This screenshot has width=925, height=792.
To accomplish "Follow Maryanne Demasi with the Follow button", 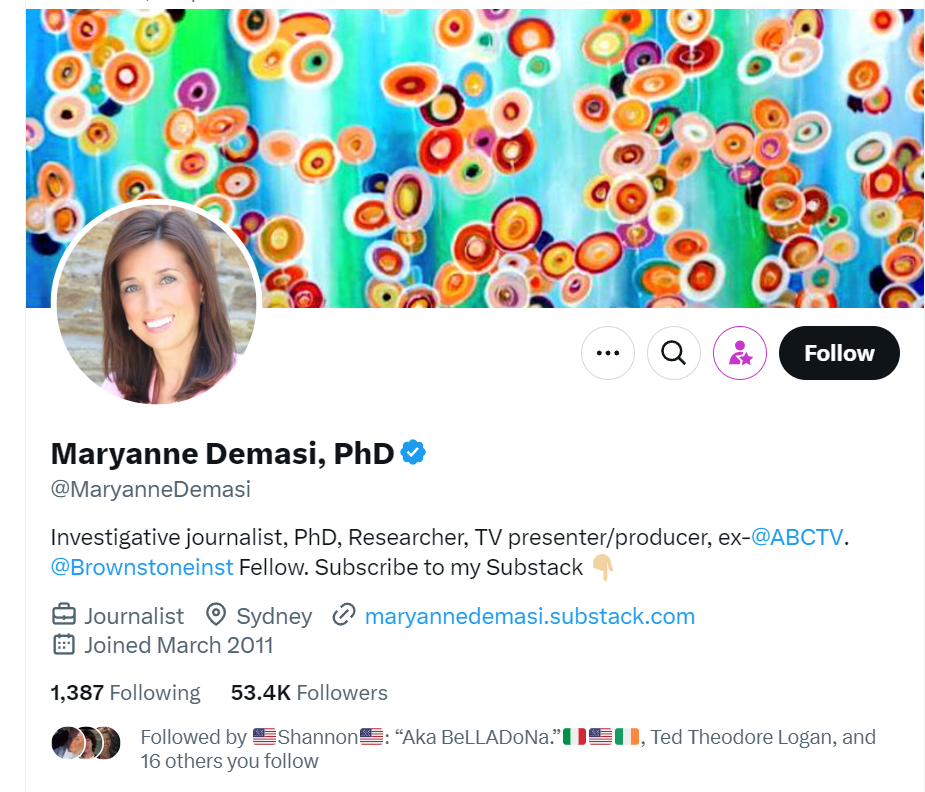I will [x=839, y=353].
